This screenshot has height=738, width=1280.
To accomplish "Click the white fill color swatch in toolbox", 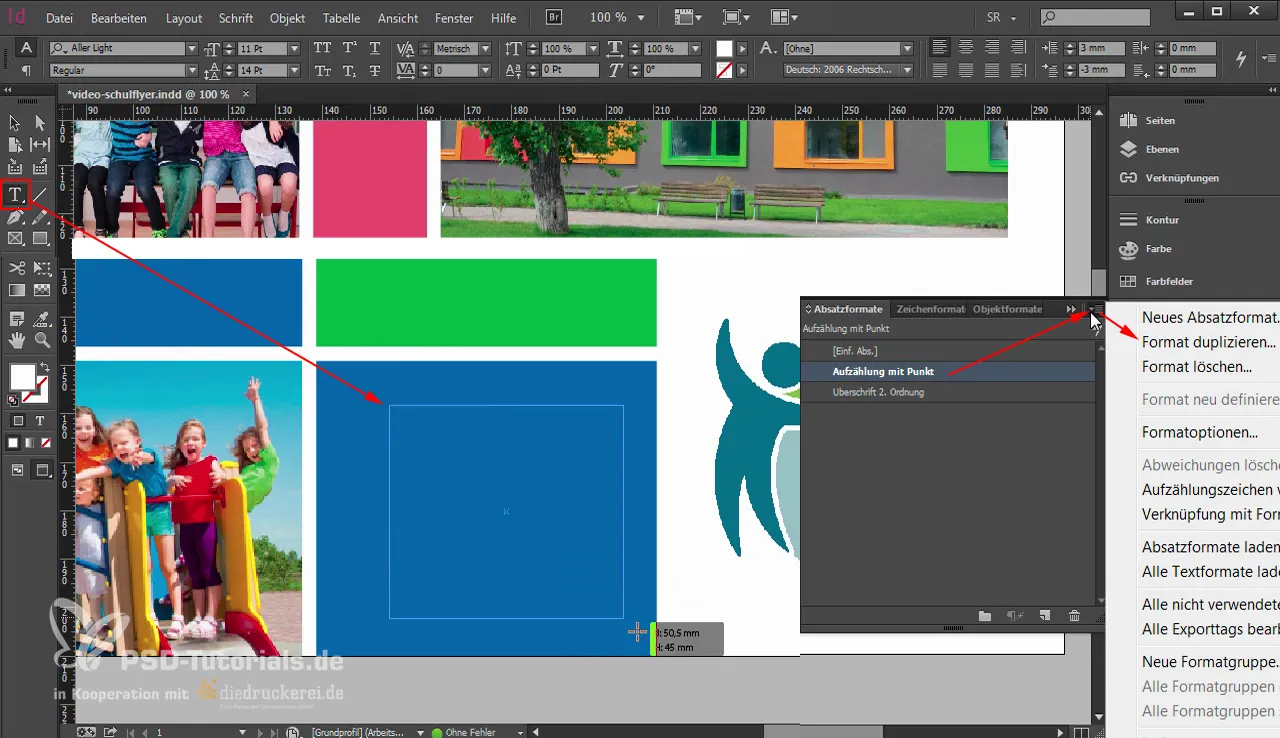I will (21, 377).
